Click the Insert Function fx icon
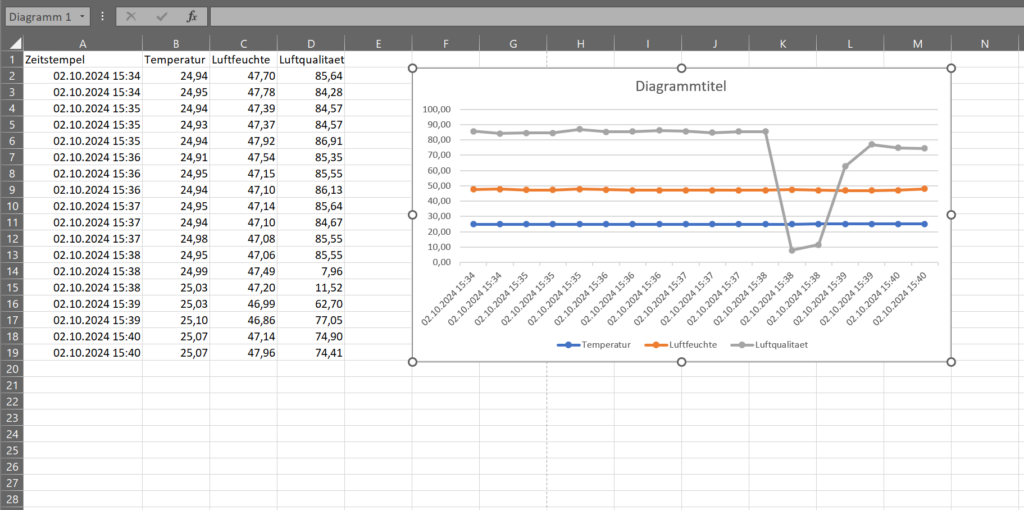Image resolution: width=1024 pixels, height=510 pixels. [192, 17]
